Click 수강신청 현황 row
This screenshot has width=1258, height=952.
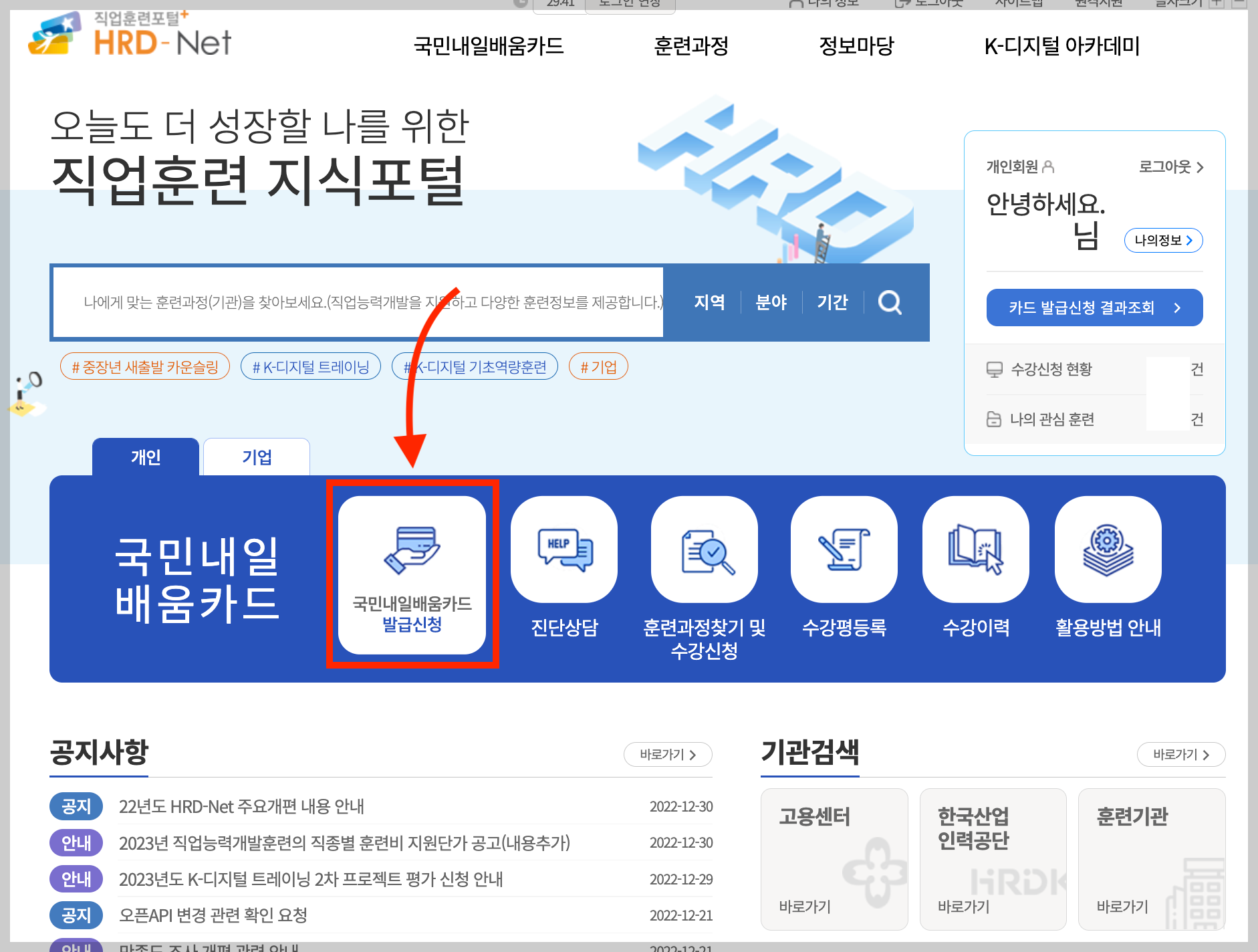[x=1095, y=370]
